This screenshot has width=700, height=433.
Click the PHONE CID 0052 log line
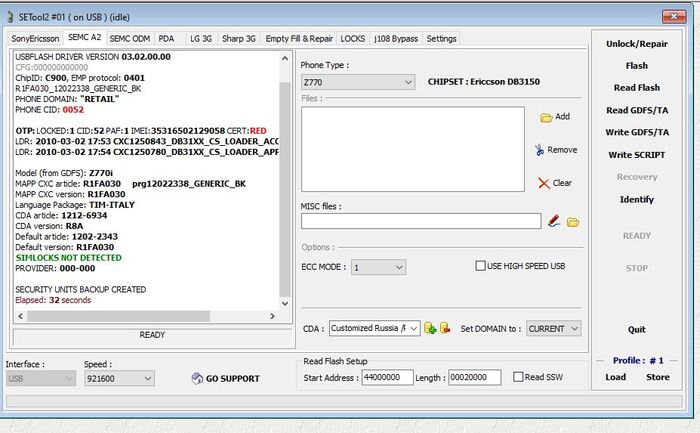[x=50, y=110]
